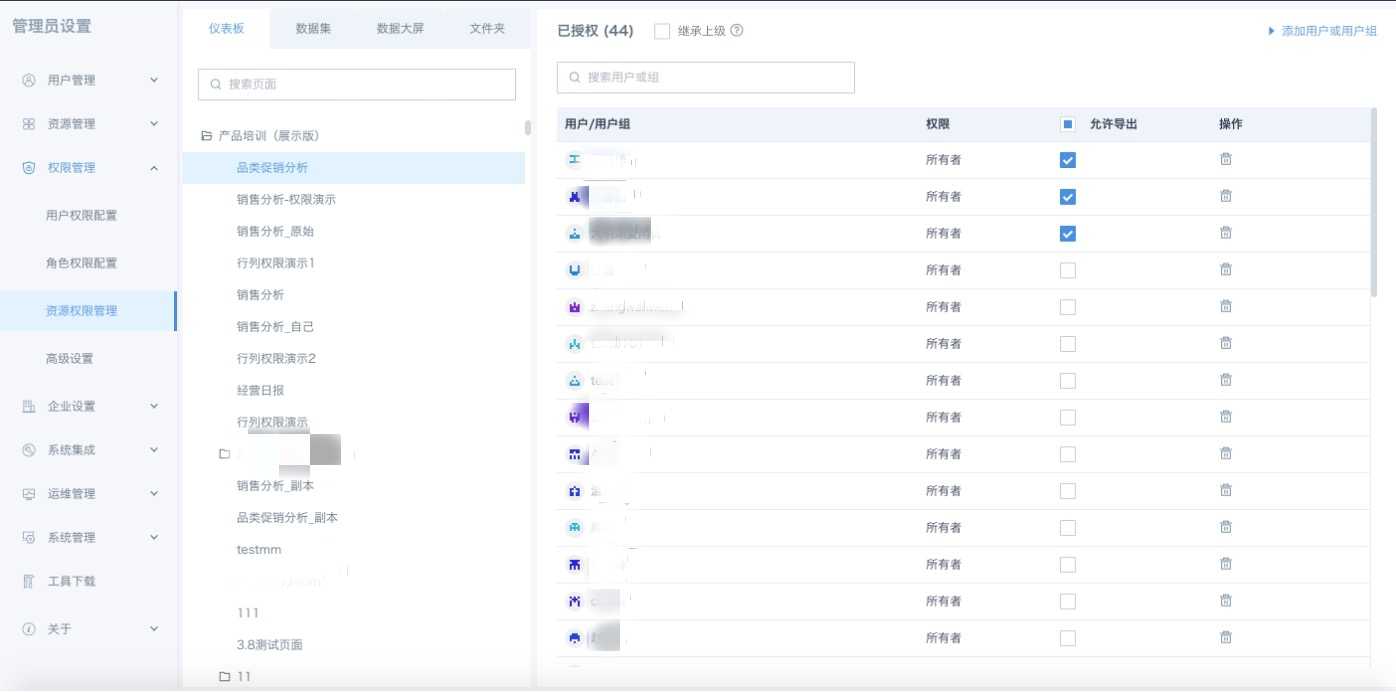Click the 运维管理 monitor icon
This screenshot has width=1396, height=692.
(29, 494)
